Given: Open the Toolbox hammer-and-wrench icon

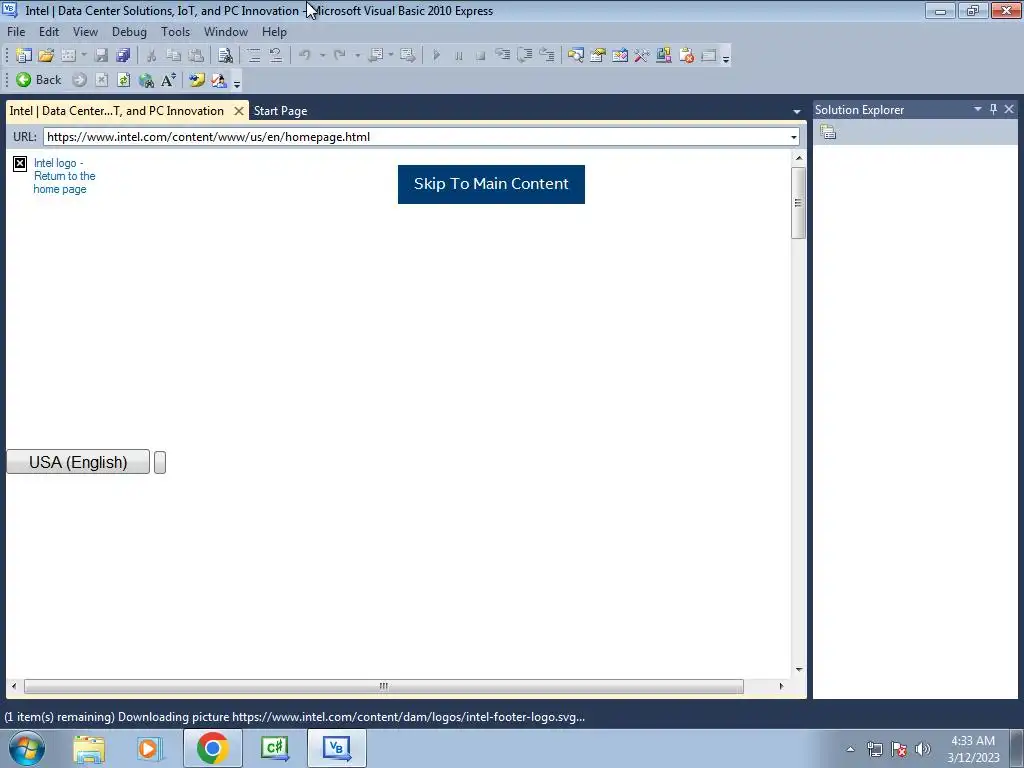Looking at the screenshot, I should [x=642, y=56].
